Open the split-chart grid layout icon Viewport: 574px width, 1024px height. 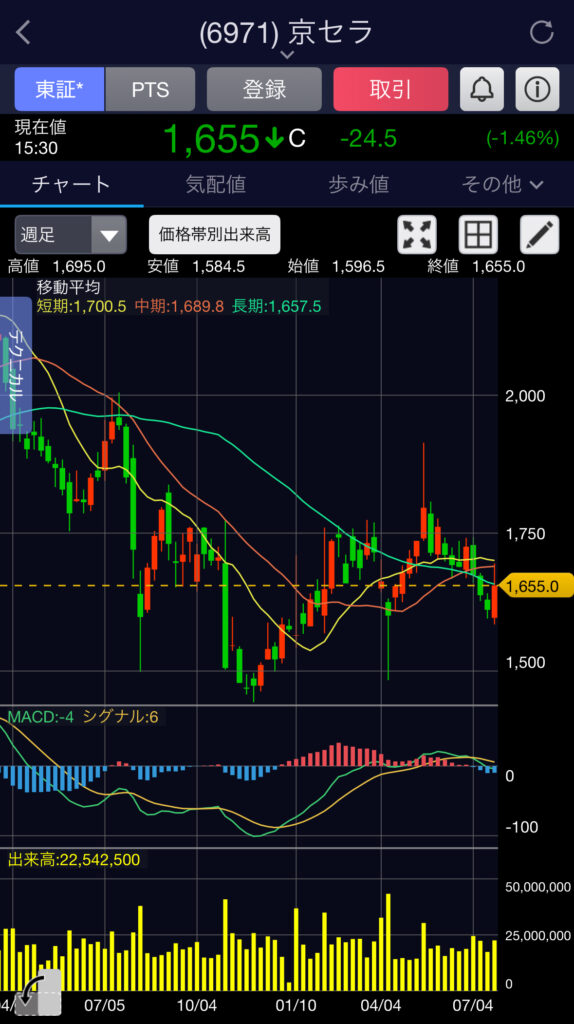pyautogui.click(x=478, y=234)
